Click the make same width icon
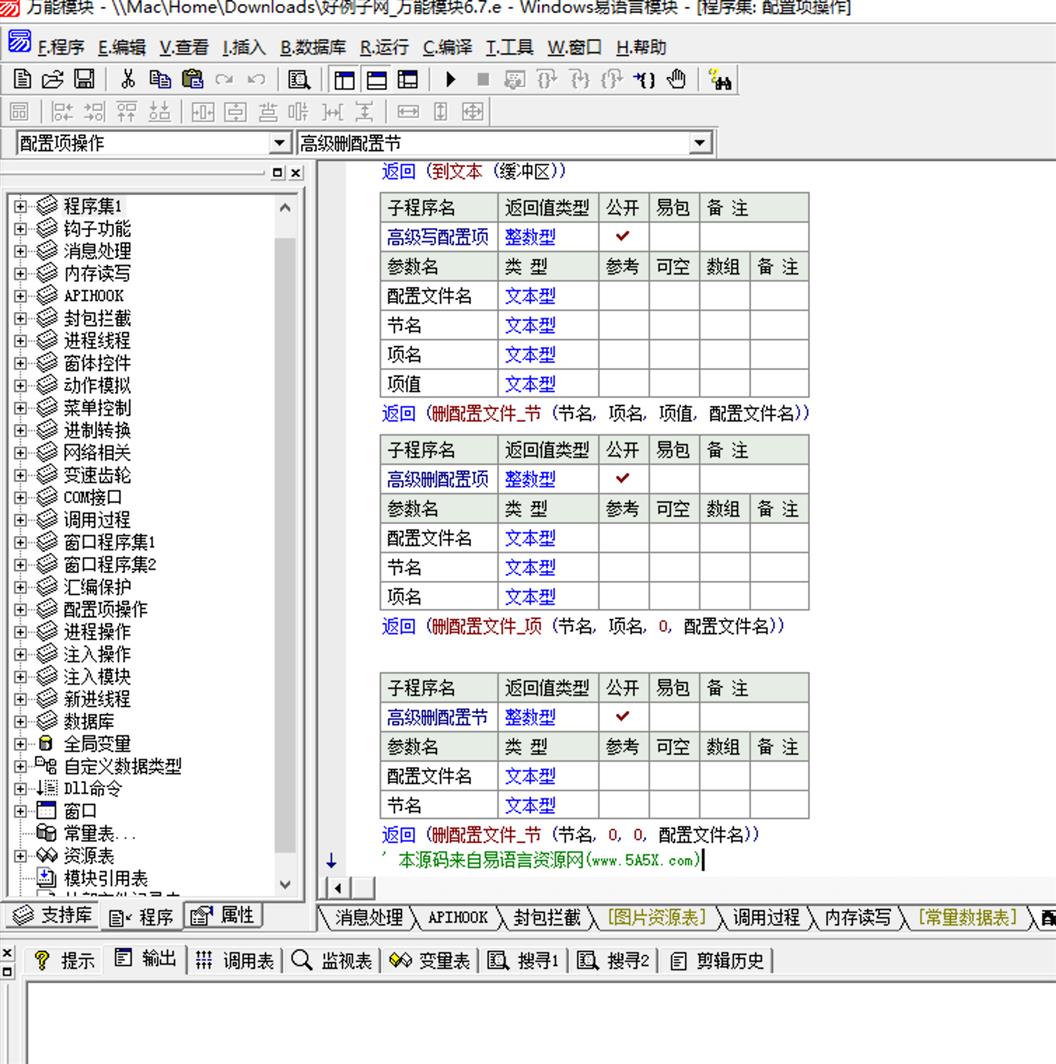This screenshot has height=1064, width=1056. [x=408, y=111]
